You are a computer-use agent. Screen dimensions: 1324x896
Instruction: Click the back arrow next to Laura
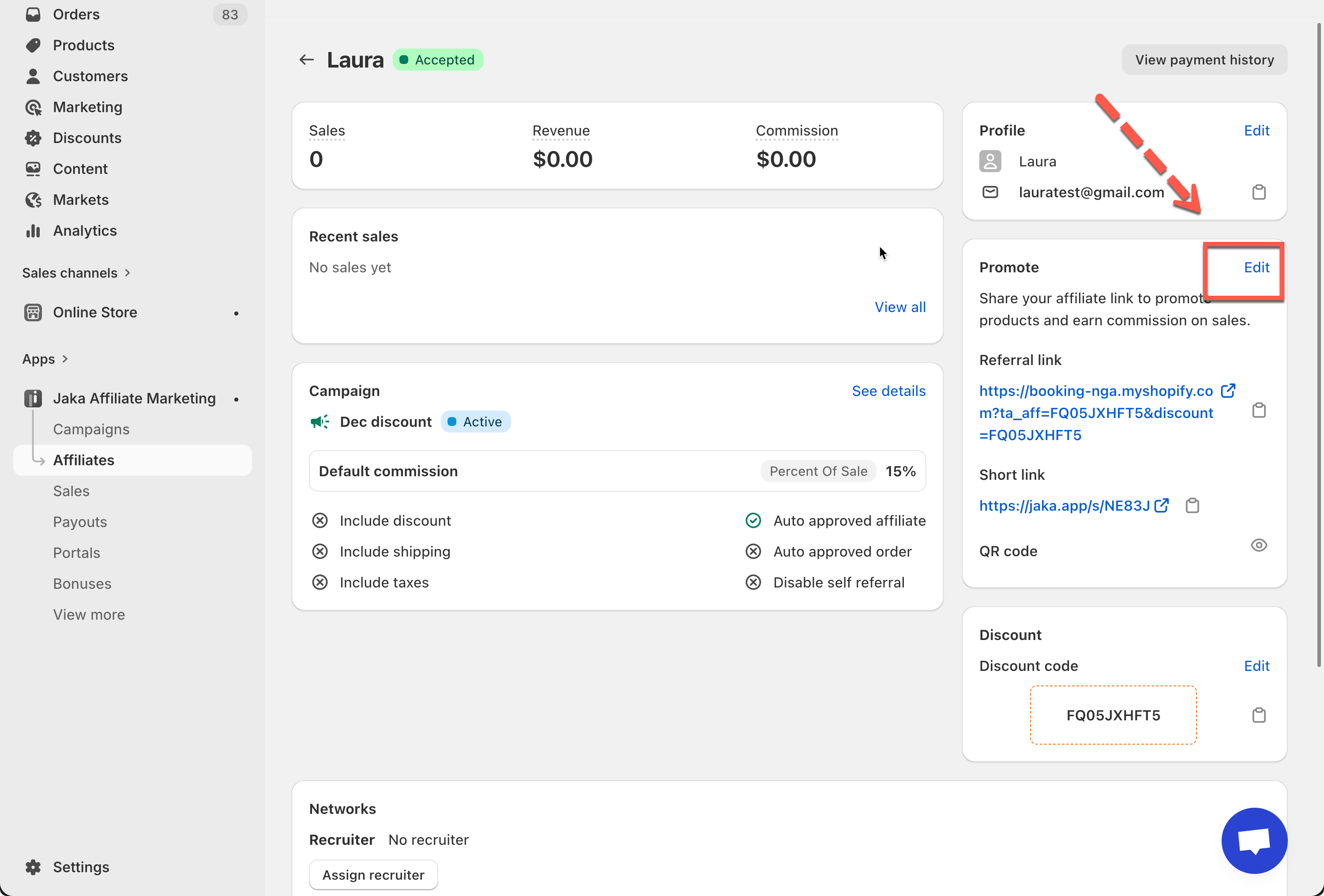[x=306, y=60]
